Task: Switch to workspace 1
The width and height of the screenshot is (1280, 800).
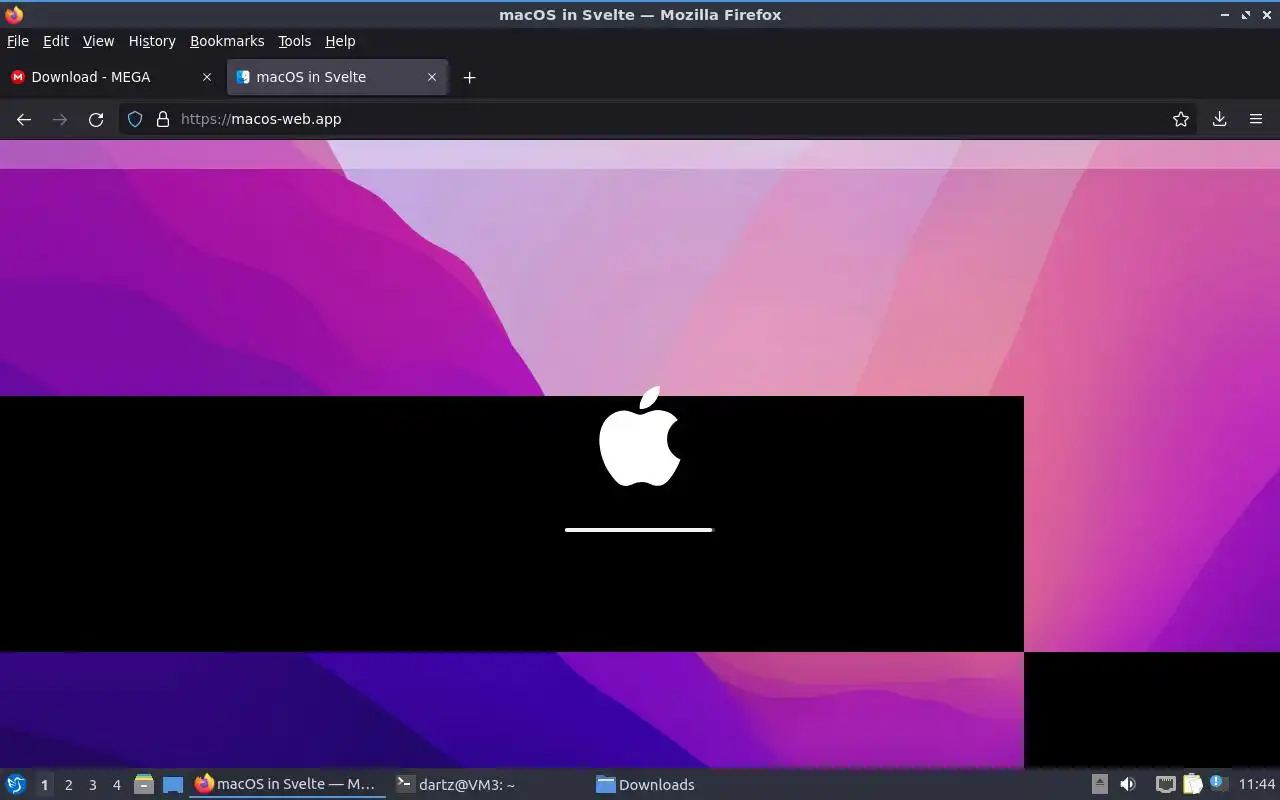Action: (x=44, y=785)
